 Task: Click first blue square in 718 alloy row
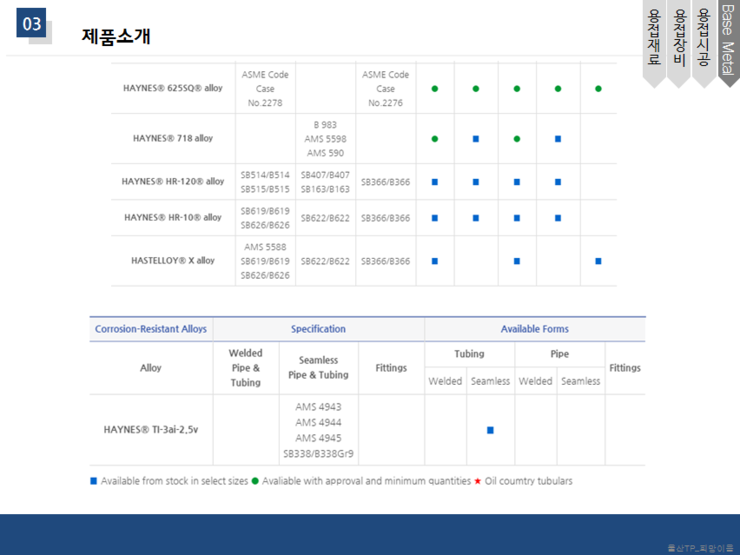[476, 139]
